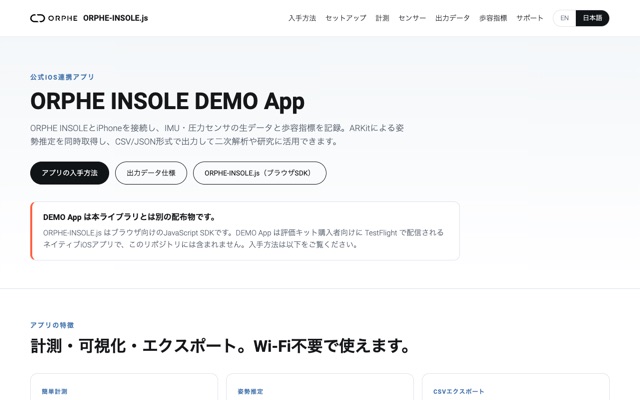Click the アプリの入手方法 button
Screen dimensions: 640x400
(x=69, y=173)
